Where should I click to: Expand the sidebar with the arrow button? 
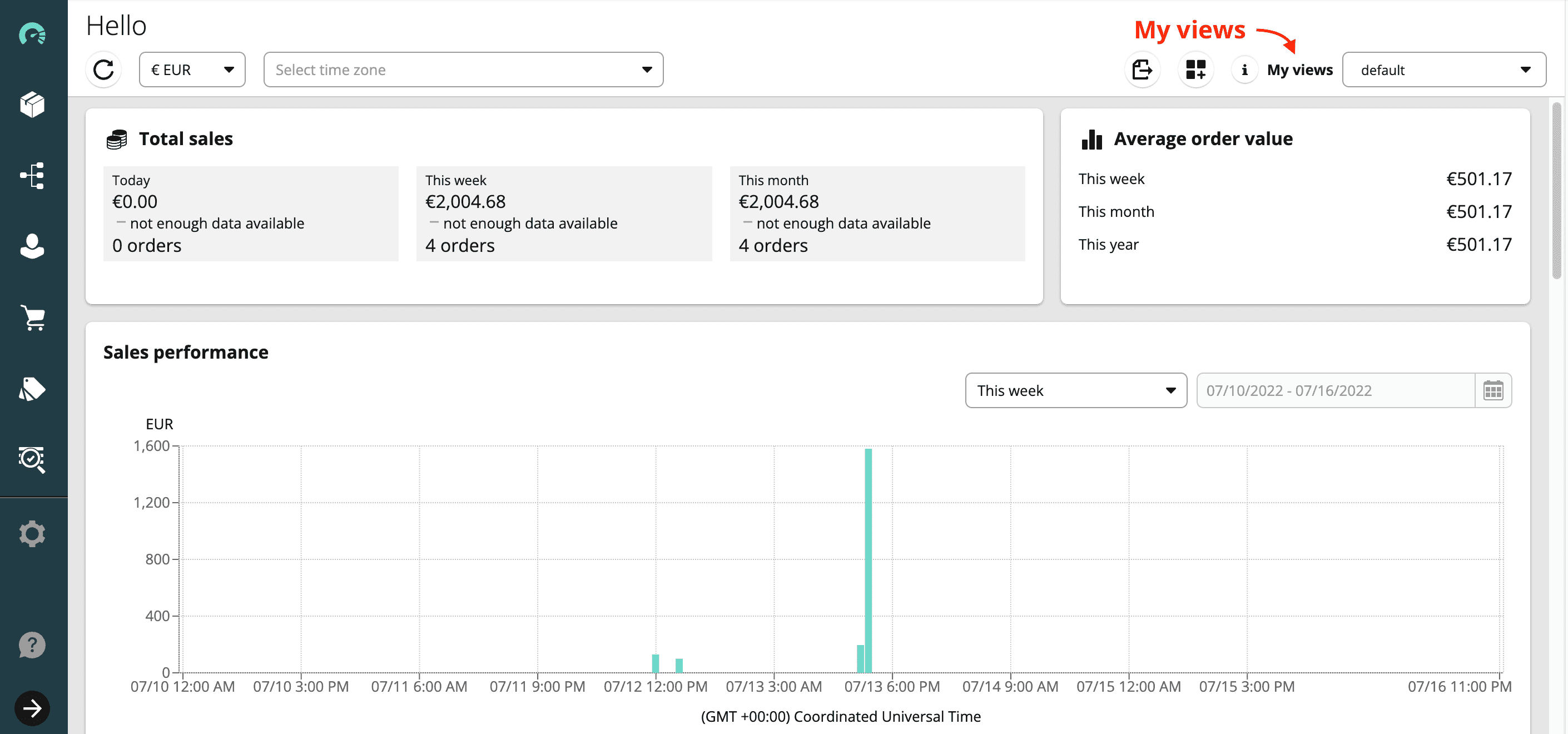(x=32, y=708)
